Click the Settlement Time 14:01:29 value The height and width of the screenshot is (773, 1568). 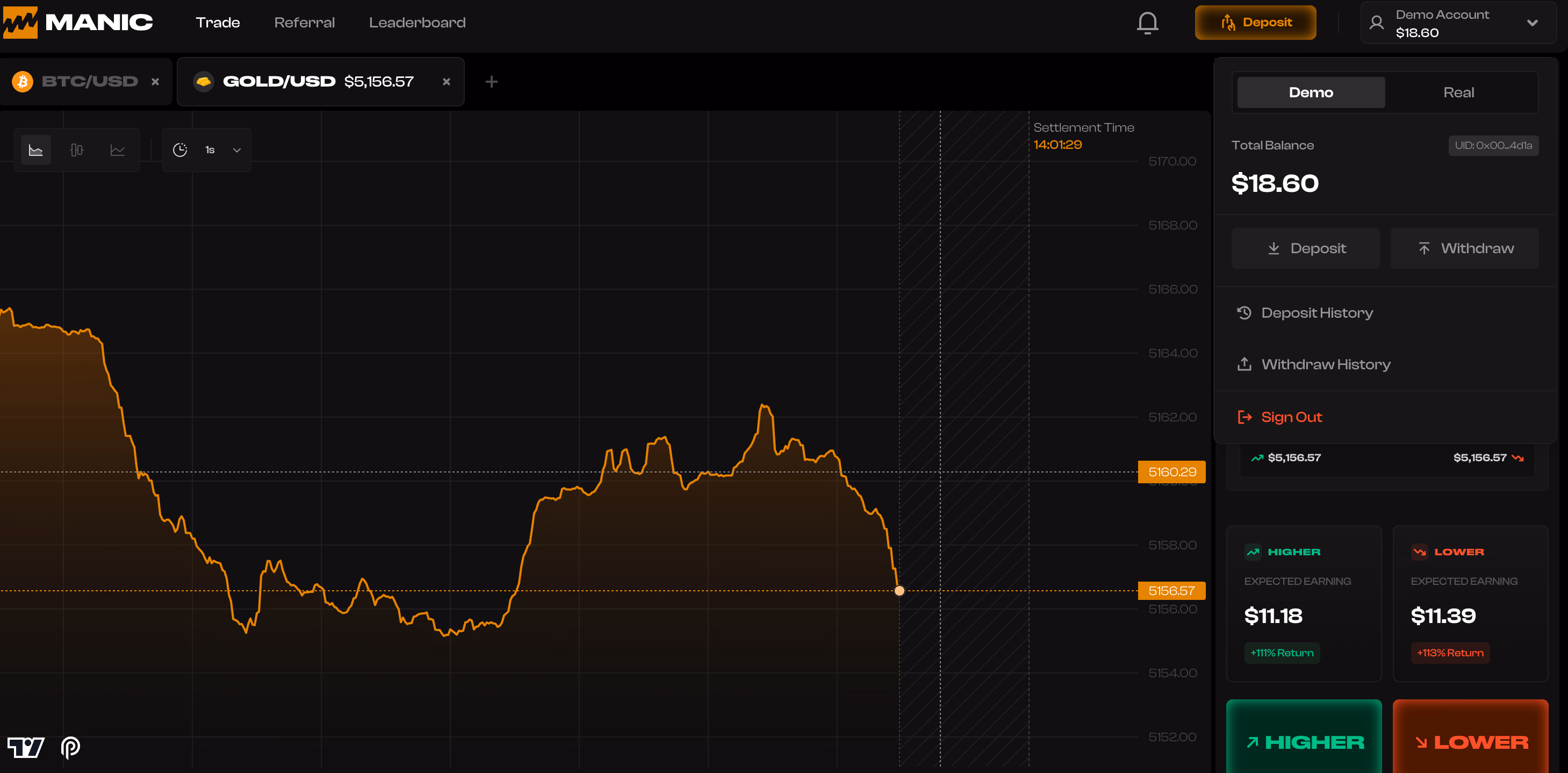click(1058, 145)
